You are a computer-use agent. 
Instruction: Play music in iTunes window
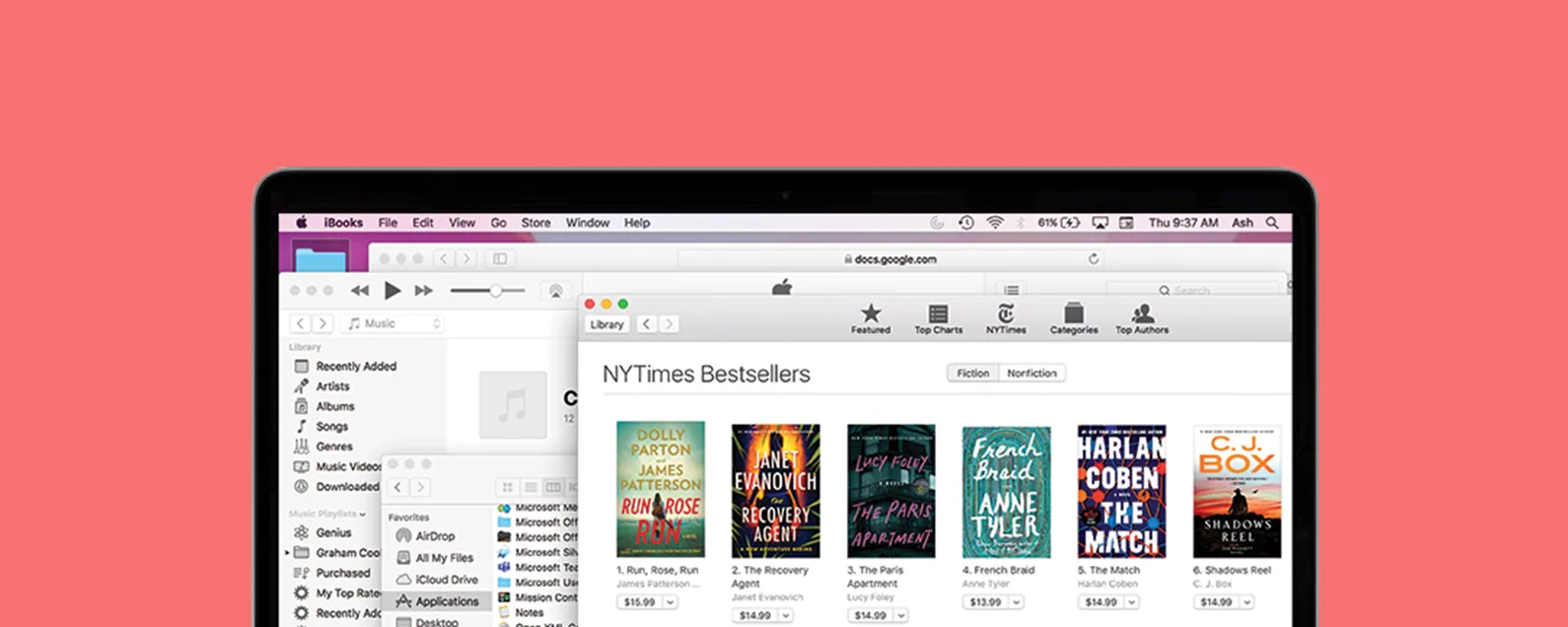pos(392,291)
